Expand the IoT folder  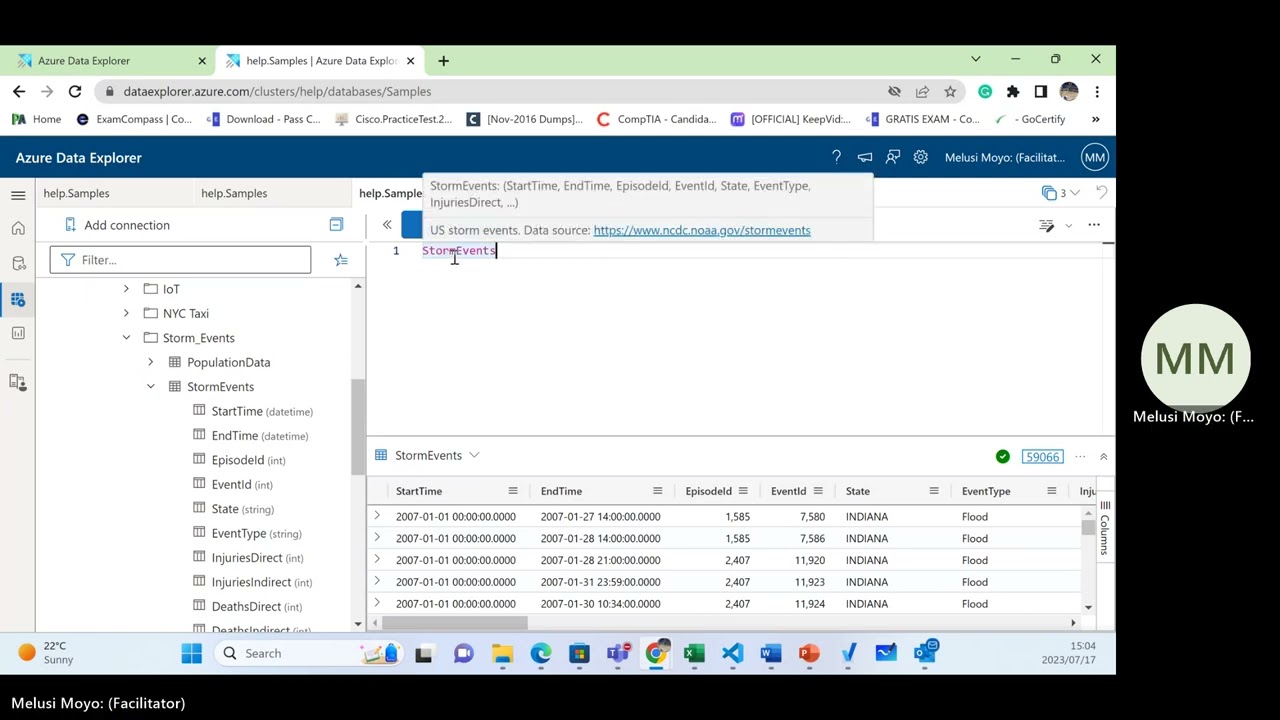coord(126,289)
